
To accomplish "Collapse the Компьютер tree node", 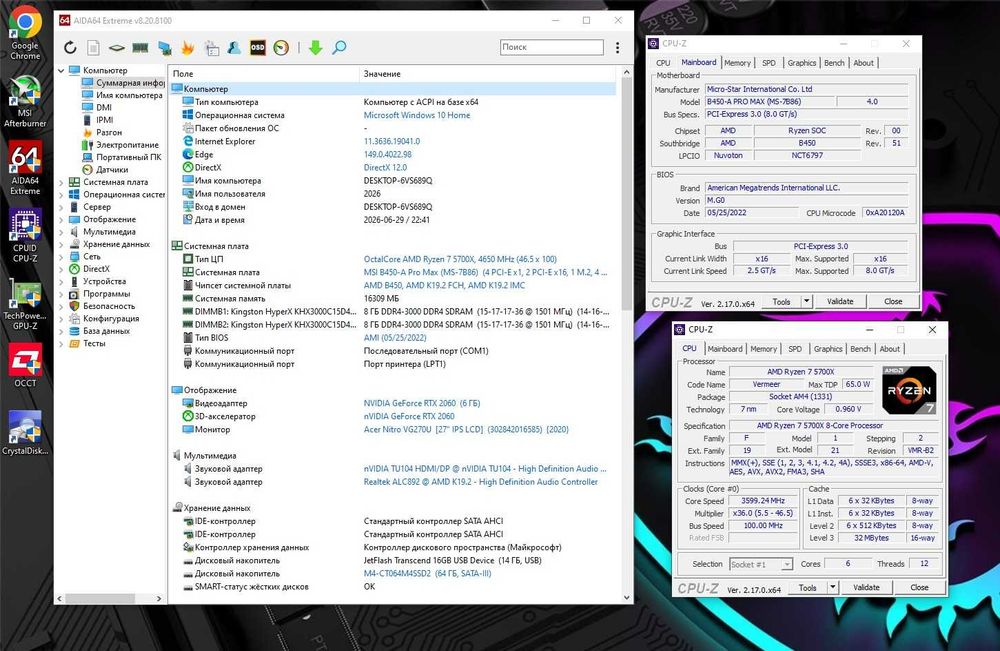I will (61, 70).
